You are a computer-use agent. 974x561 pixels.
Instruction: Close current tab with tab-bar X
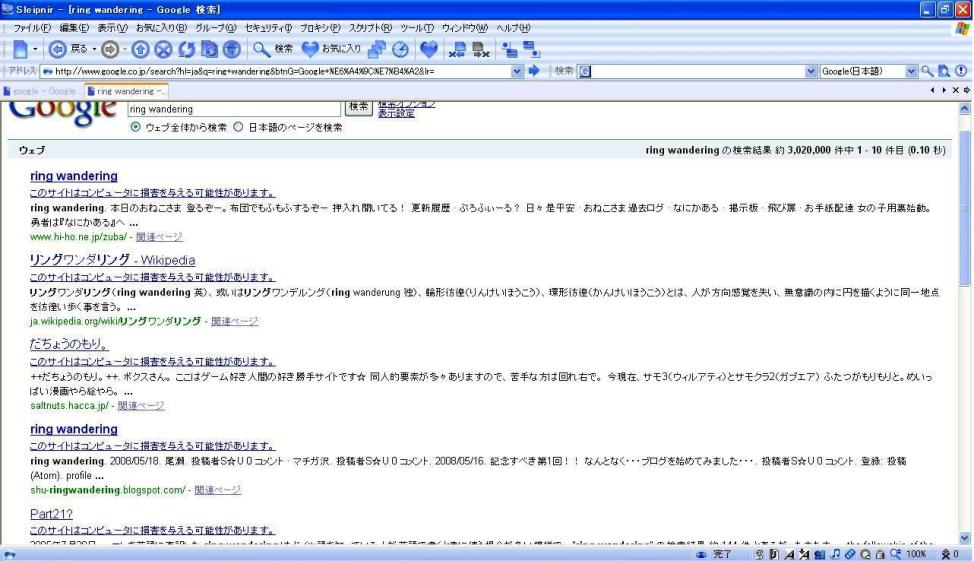coord(955,91)
